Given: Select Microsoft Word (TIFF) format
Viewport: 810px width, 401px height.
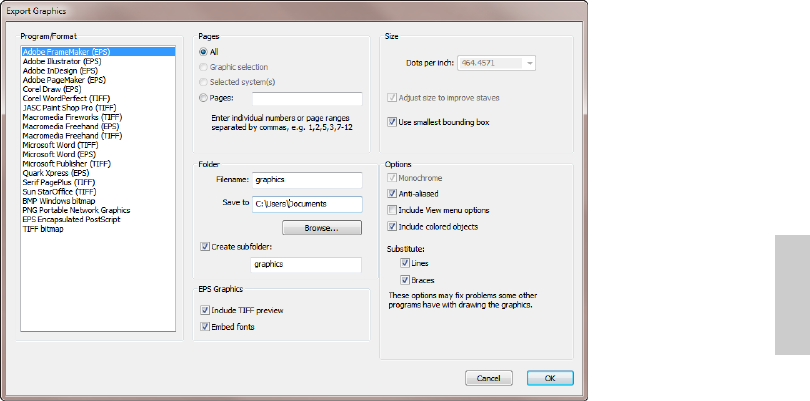Looking at the screenshot, I should 98,145.
